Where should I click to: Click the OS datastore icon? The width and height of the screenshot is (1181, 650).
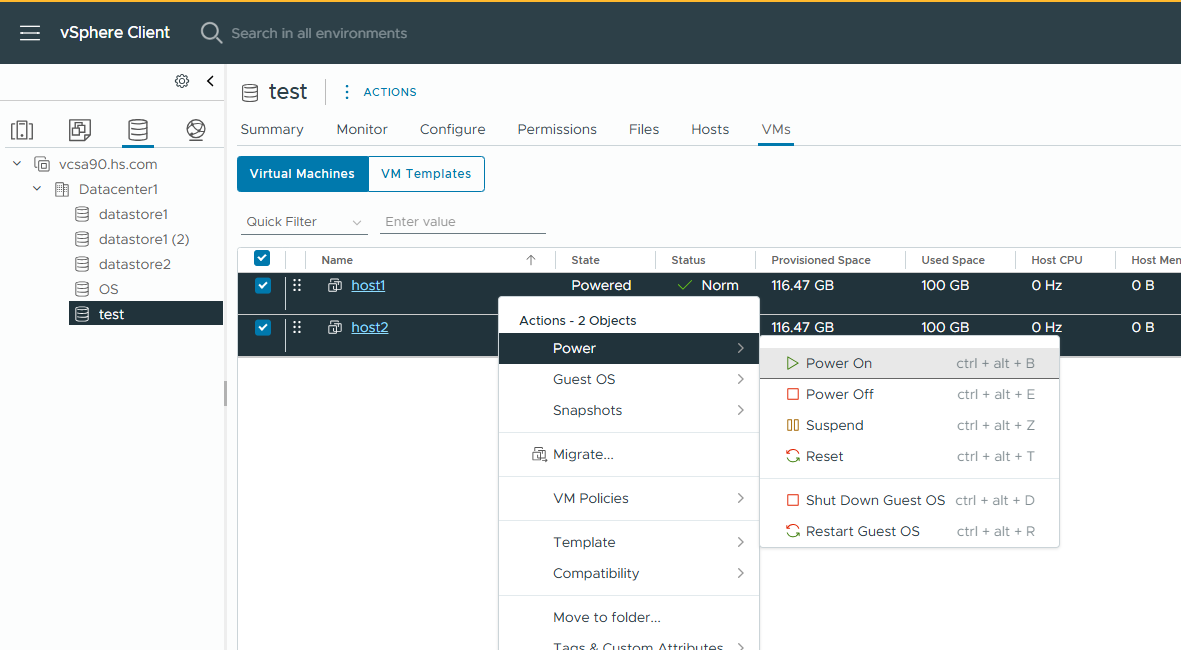click(x=82, y=289)
